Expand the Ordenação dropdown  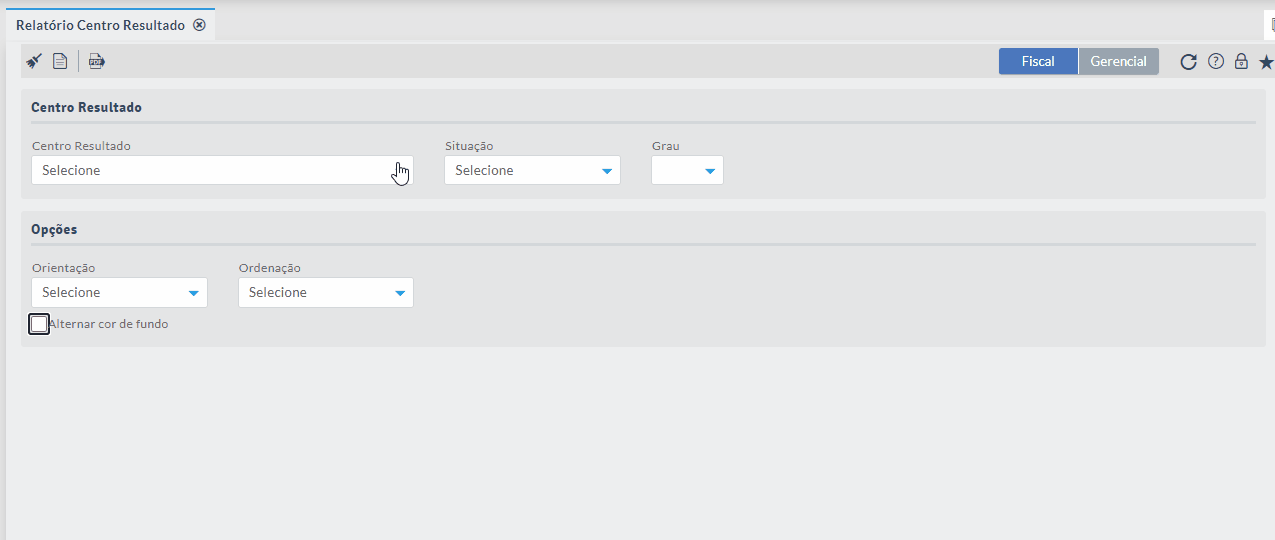[x=325, y=293]
